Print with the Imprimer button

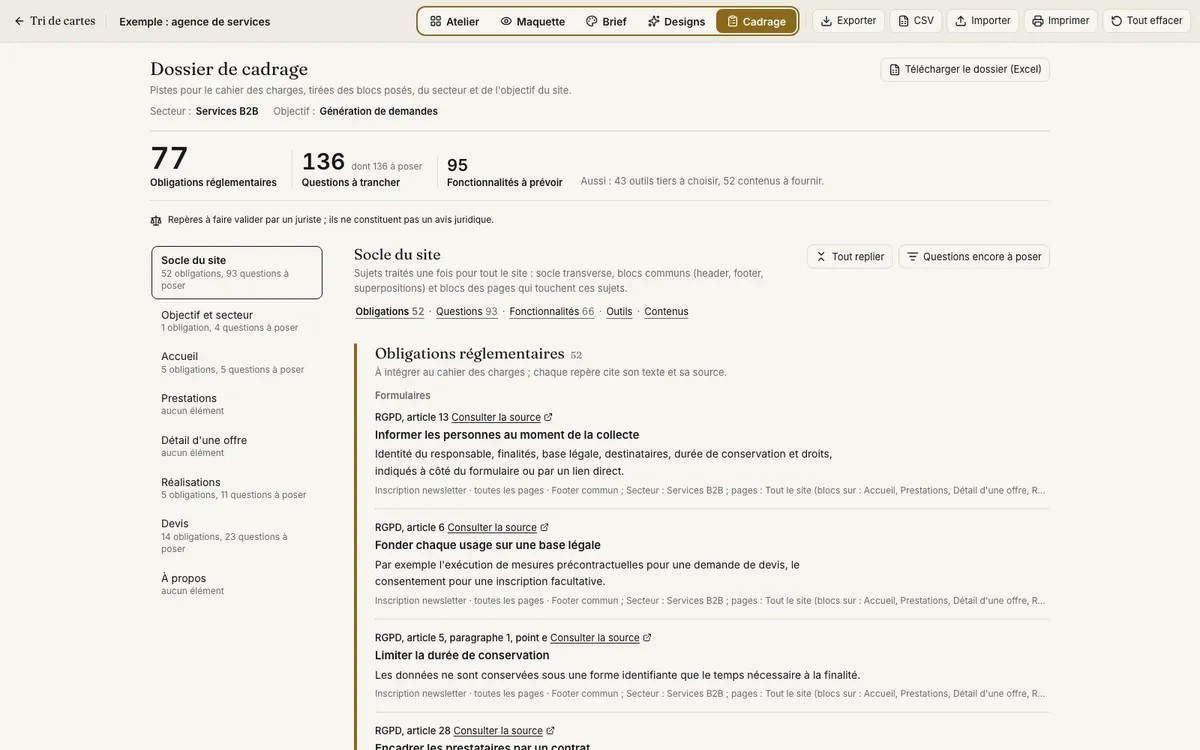(1061, 21)
